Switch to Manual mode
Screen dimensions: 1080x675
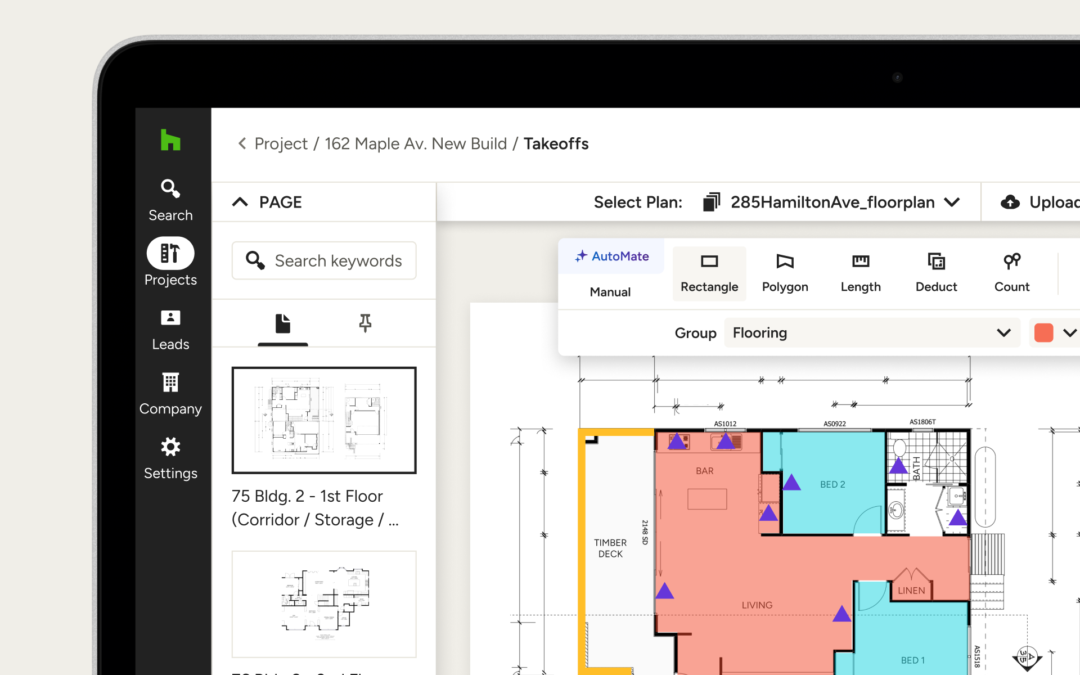(x=610, y=292)
